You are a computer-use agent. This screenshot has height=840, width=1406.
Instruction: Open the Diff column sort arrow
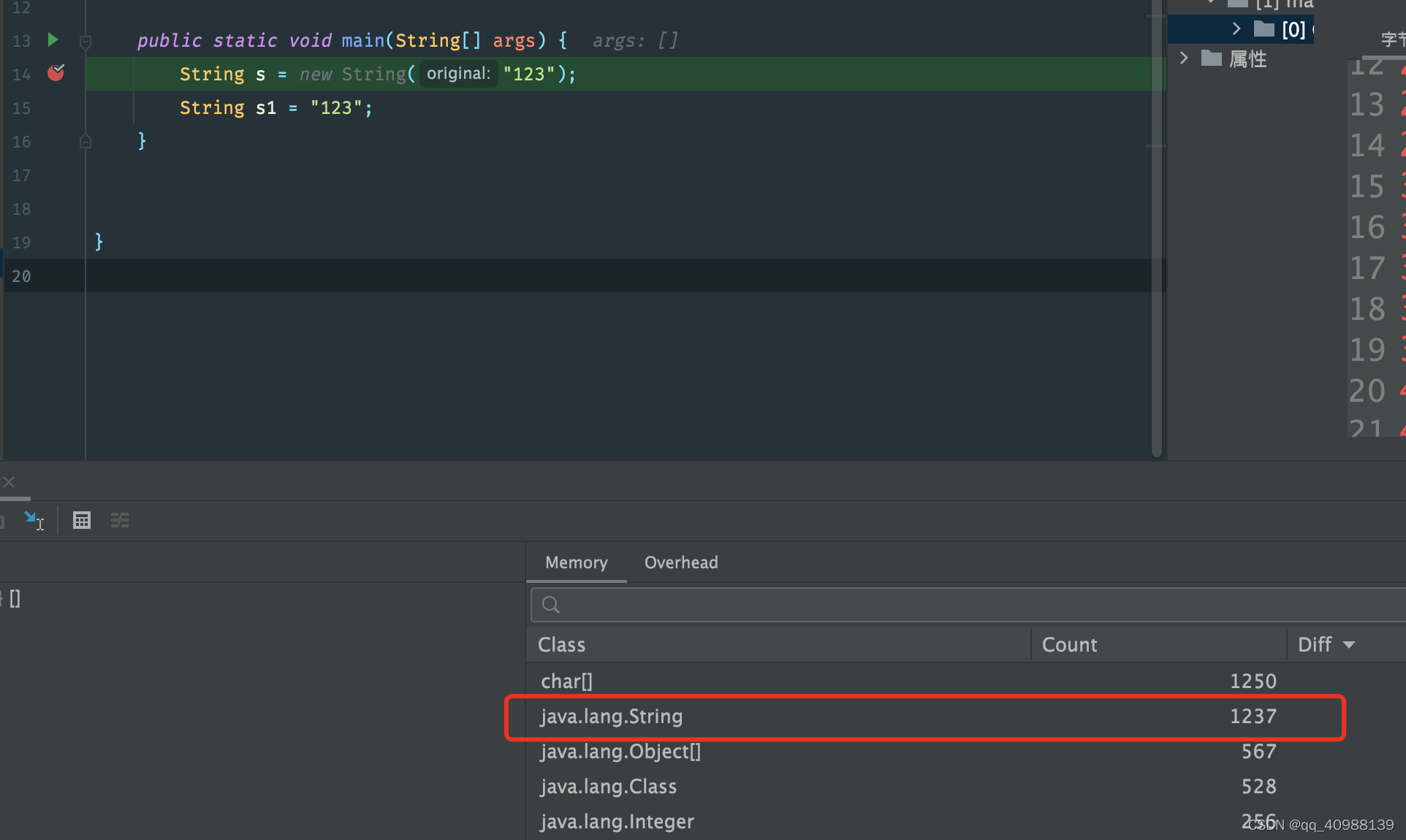tap(1349, 645)
